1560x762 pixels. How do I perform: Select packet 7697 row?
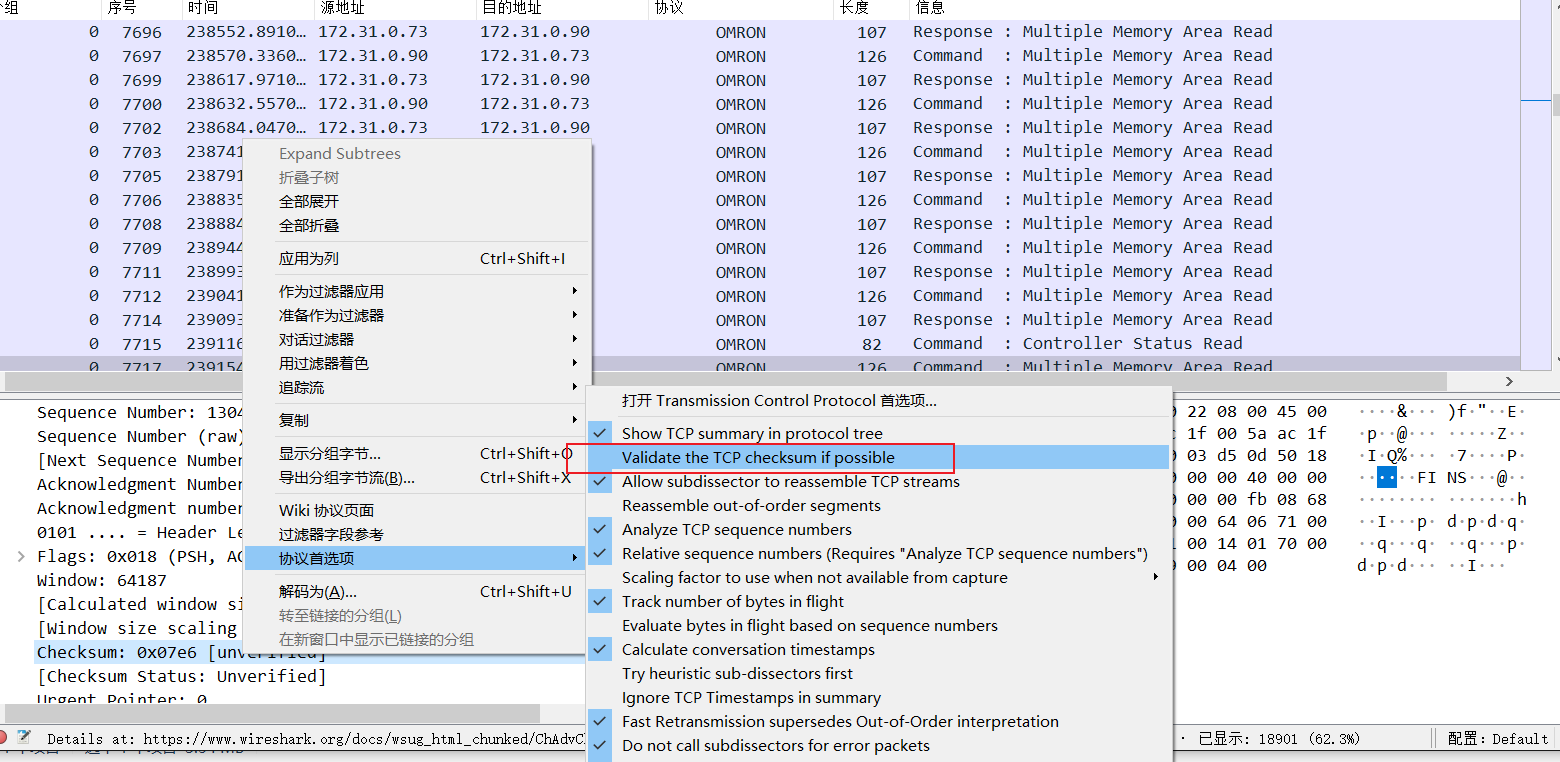[x=760, y=56]
